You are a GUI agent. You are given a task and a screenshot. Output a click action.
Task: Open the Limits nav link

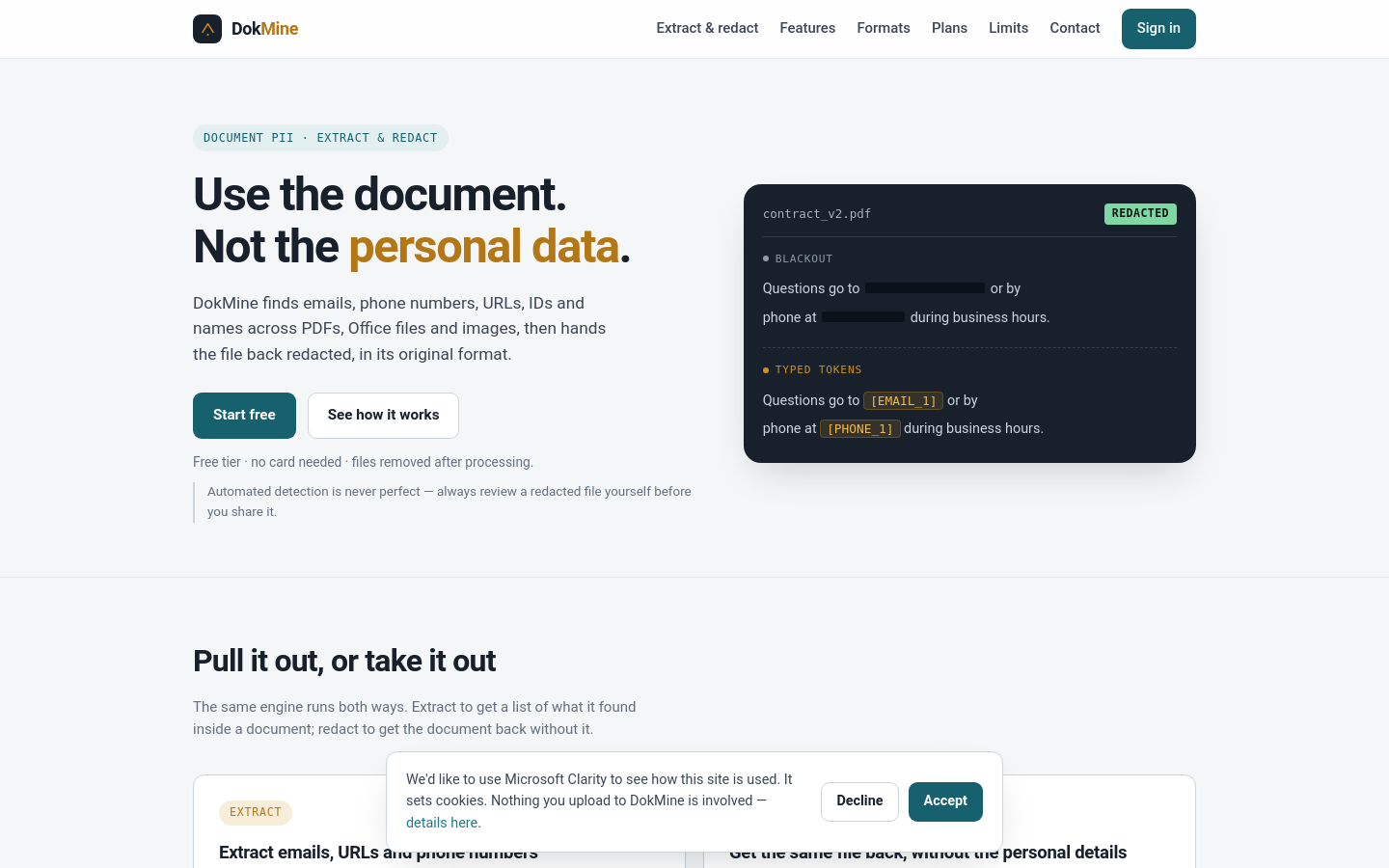pos(1008,28)
